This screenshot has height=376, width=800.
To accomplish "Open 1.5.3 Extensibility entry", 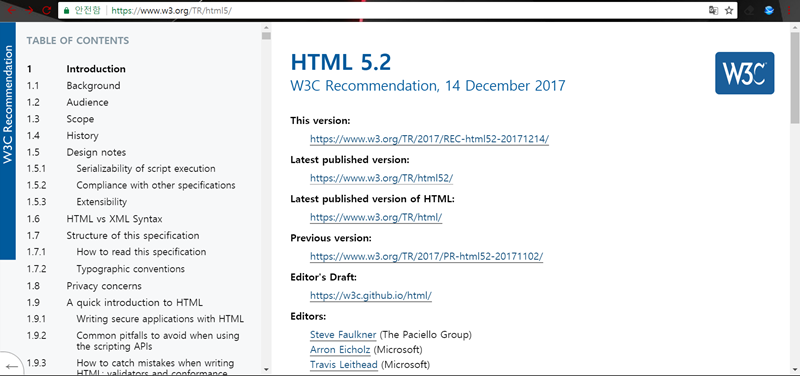I will coord(102,202).
